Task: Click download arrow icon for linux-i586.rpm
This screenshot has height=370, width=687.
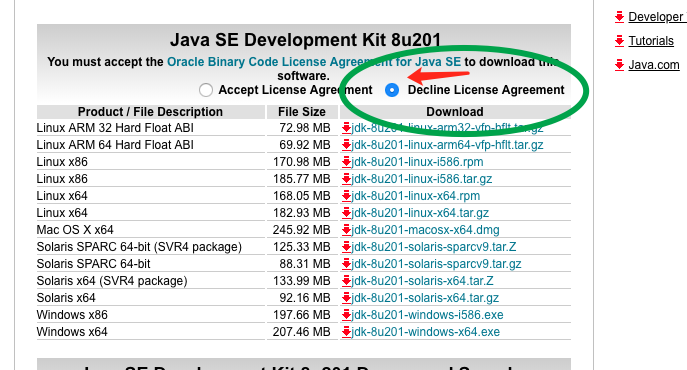Action: pyautogui.click(x=347, y=162)
